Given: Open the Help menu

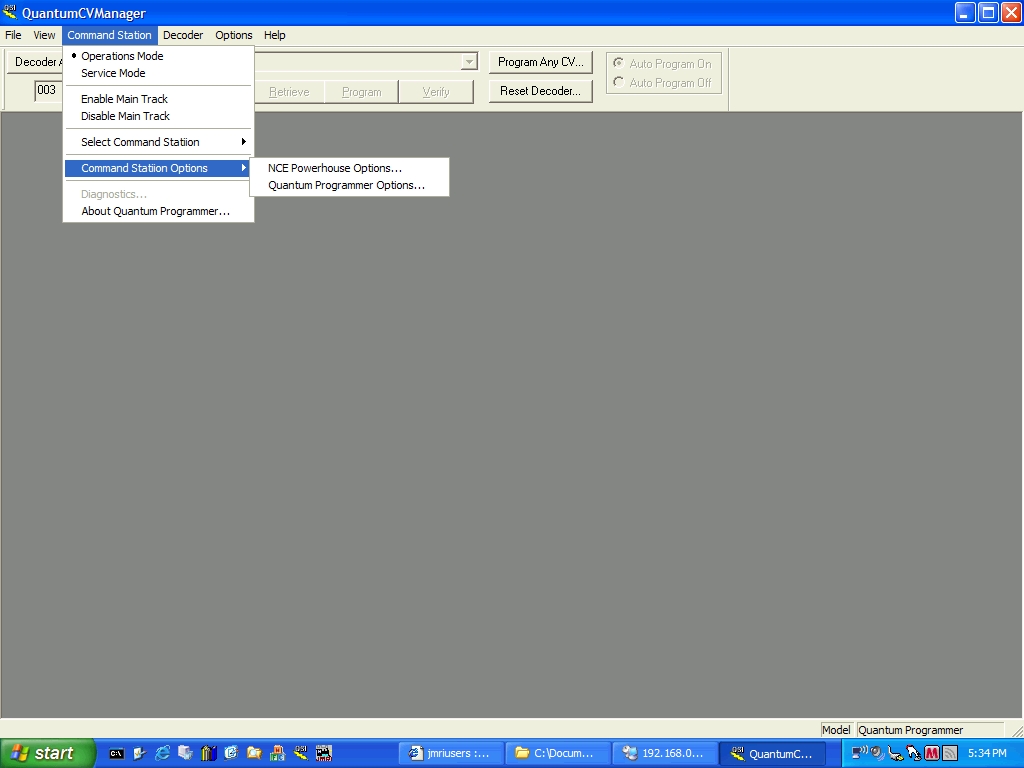Looking at the screenshot, I should [x=275, y=35].
